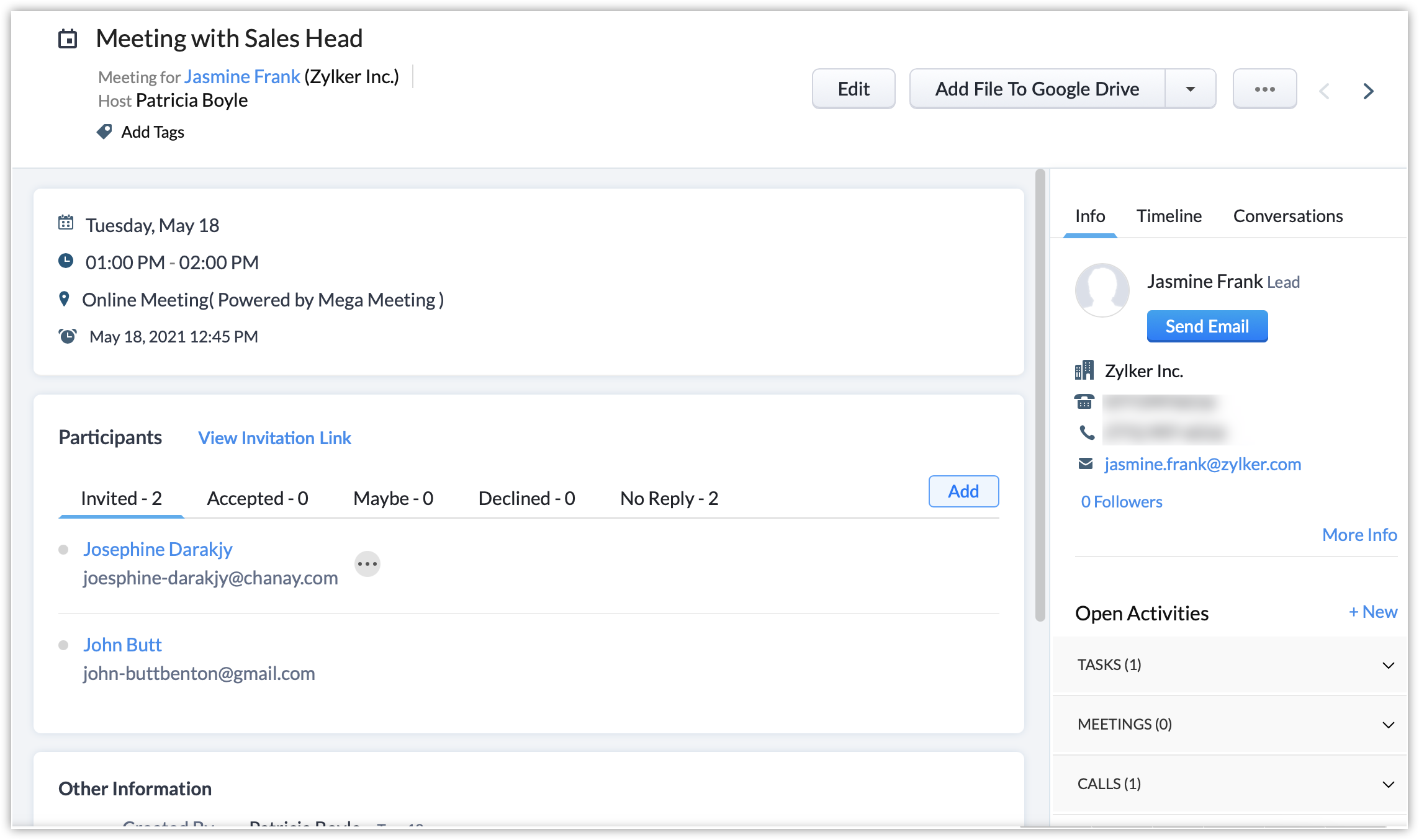Click the Add participant button
Screen dimensions: 1419x840
coord(963,491)
